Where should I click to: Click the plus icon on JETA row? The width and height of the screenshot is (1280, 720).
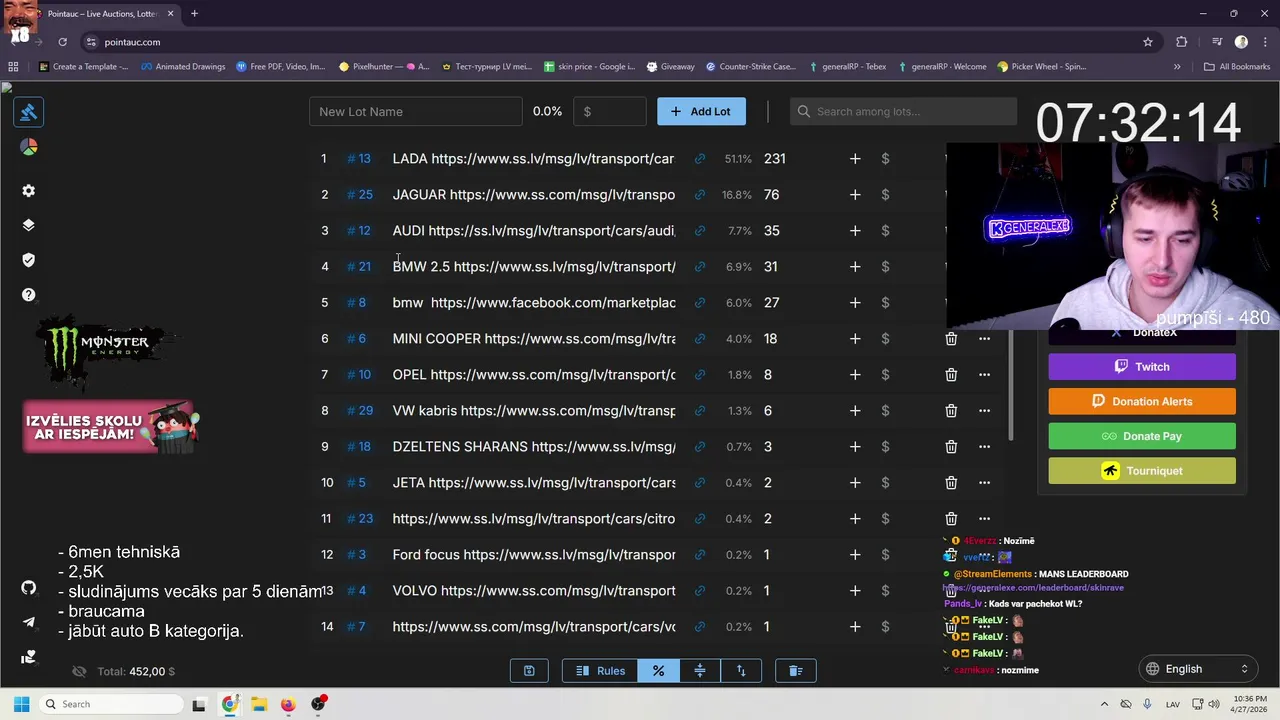pos(855,483)
